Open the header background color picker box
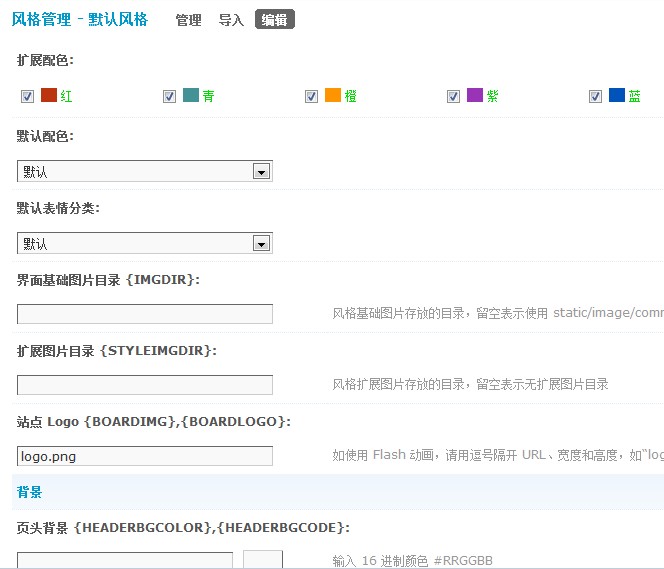This screenshot has width=664, height=569. 263,559
